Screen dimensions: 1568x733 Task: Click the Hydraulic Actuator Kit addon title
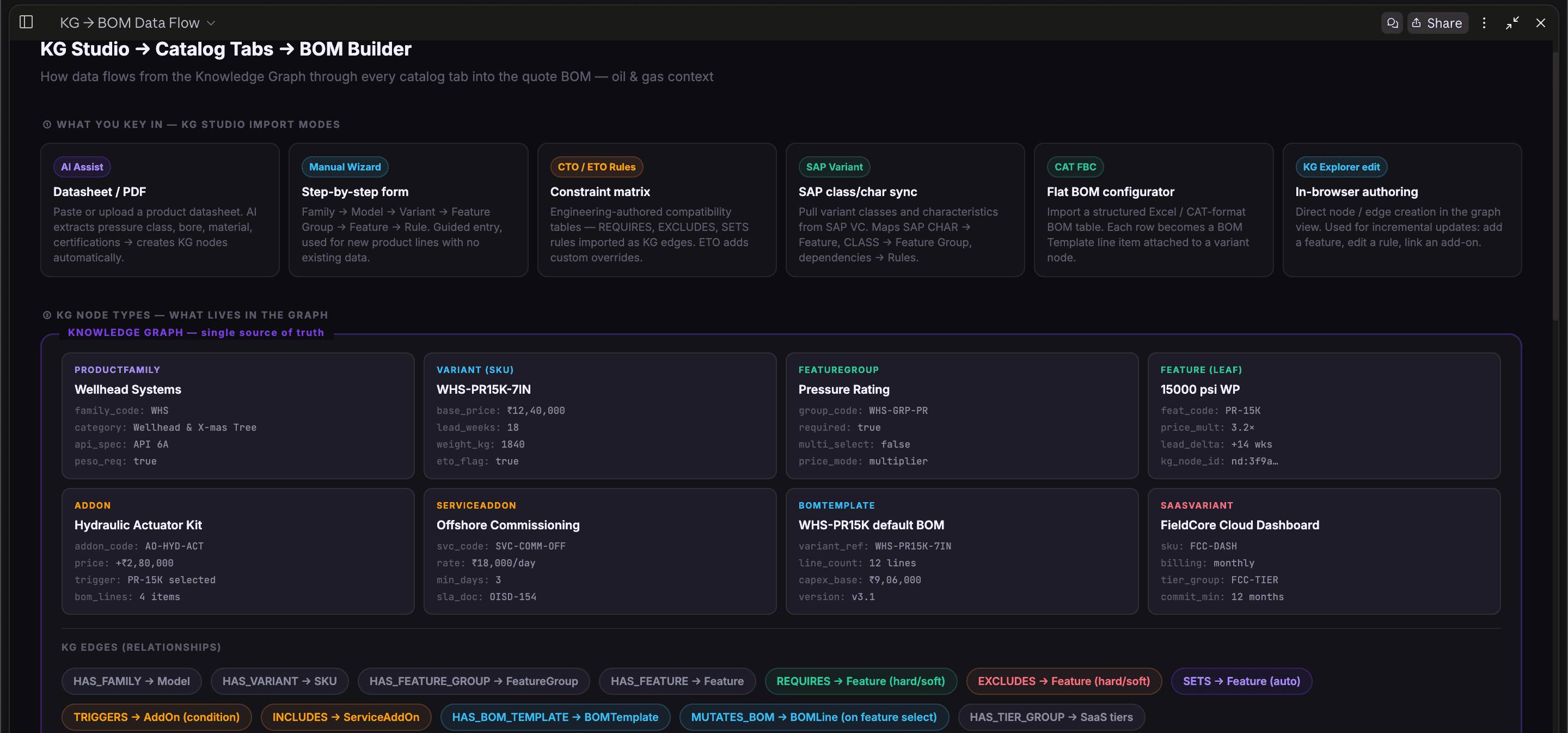point(138,526)
